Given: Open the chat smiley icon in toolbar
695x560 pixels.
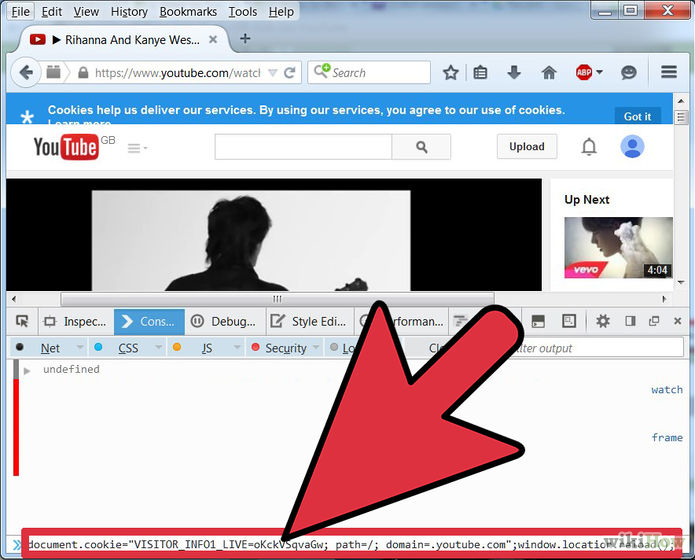Looking at the screenshot, I should 629,72.
